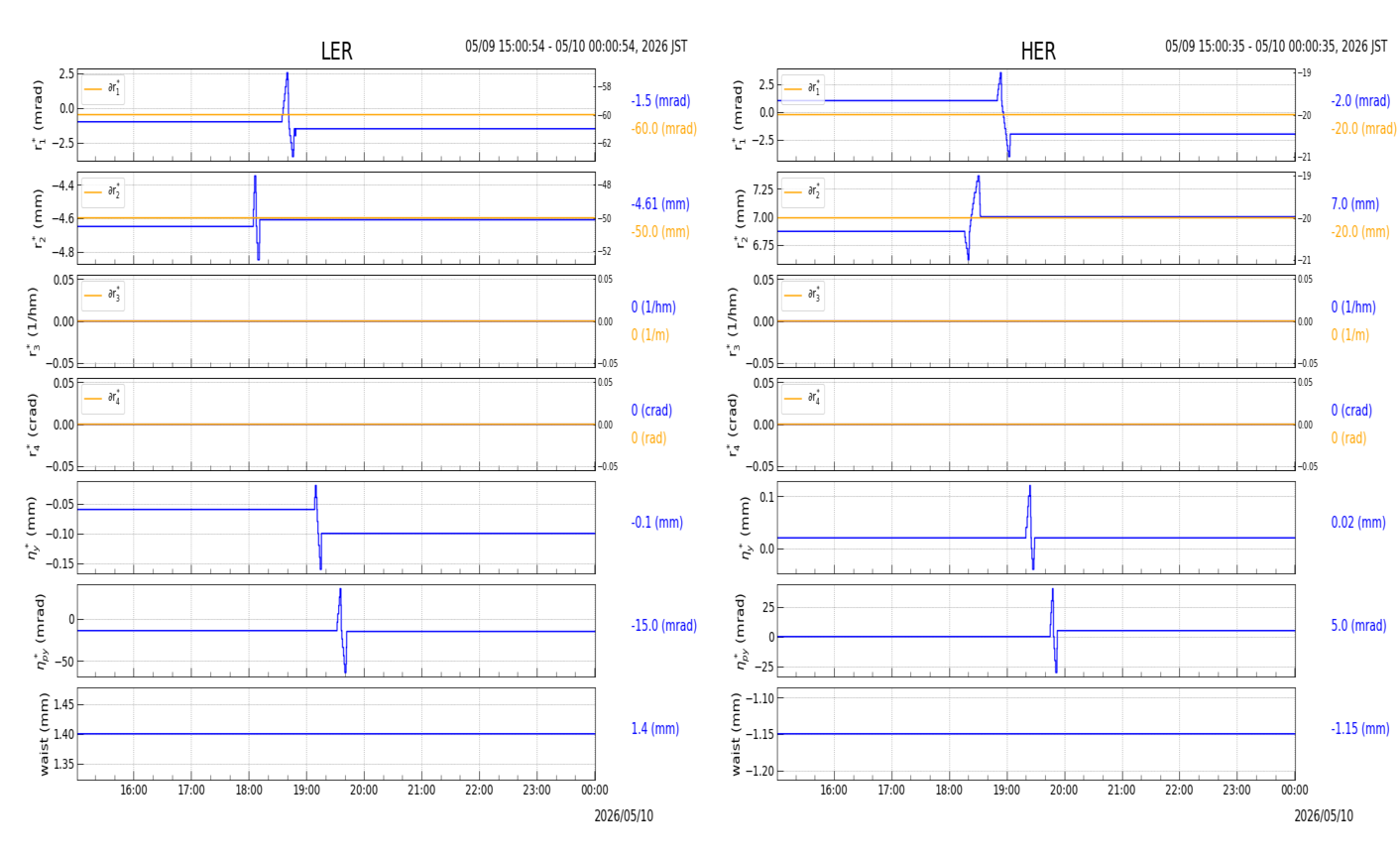Viewport: 1400px width, 857px height.
Task: Click the ∂r2* legend in HER plot
Action: 803,192
